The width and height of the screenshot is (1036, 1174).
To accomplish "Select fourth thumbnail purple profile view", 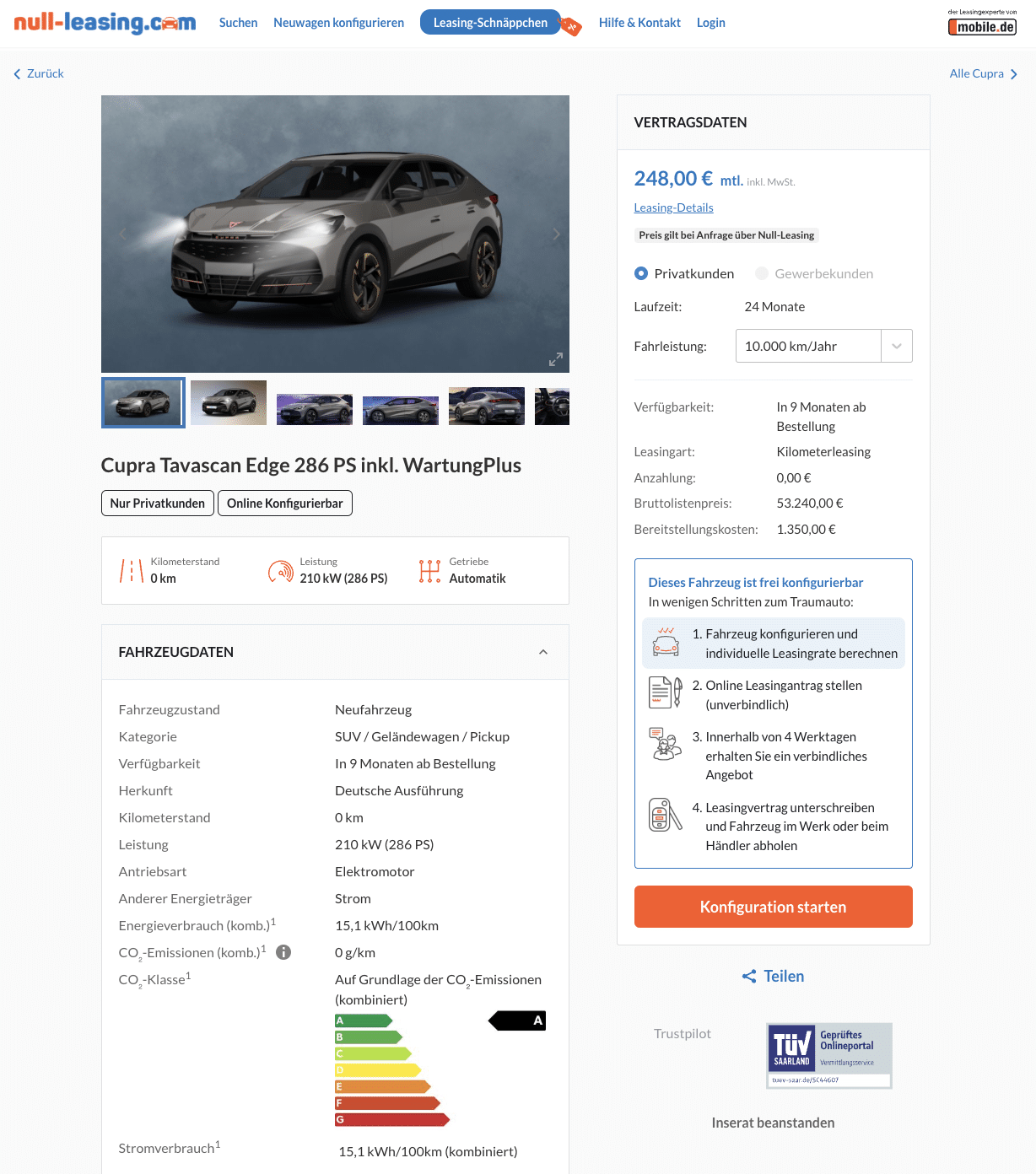I will point(401,410).
